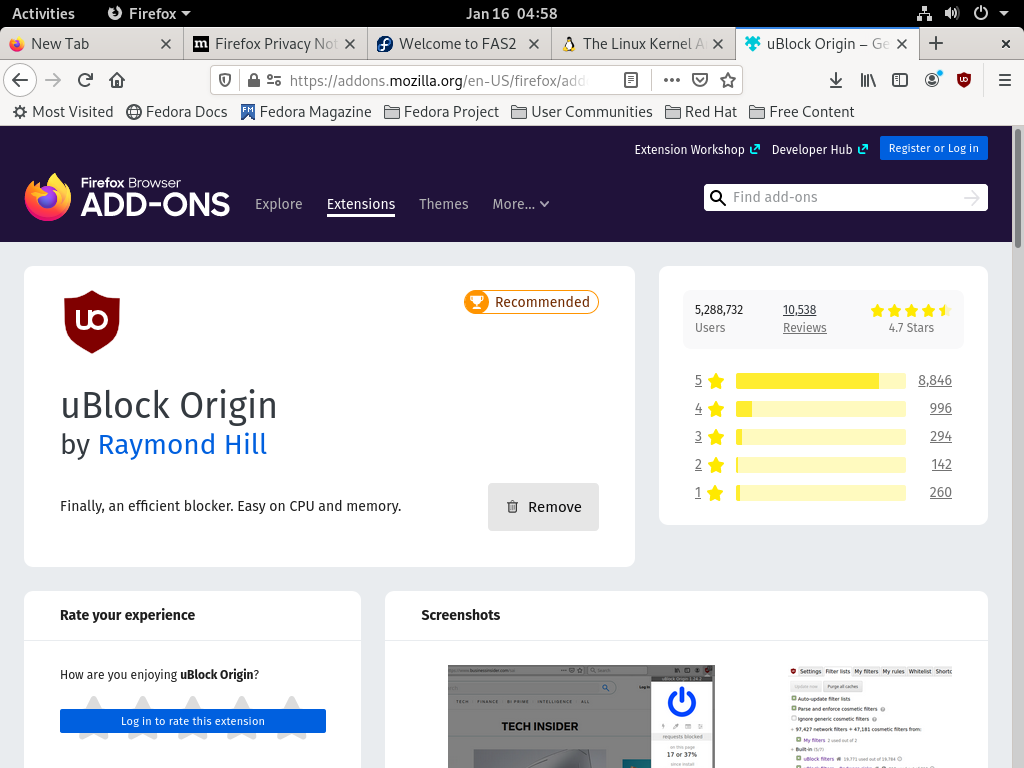
Task: Click the 1-star rating bar
Action: [x=820, y=493]
